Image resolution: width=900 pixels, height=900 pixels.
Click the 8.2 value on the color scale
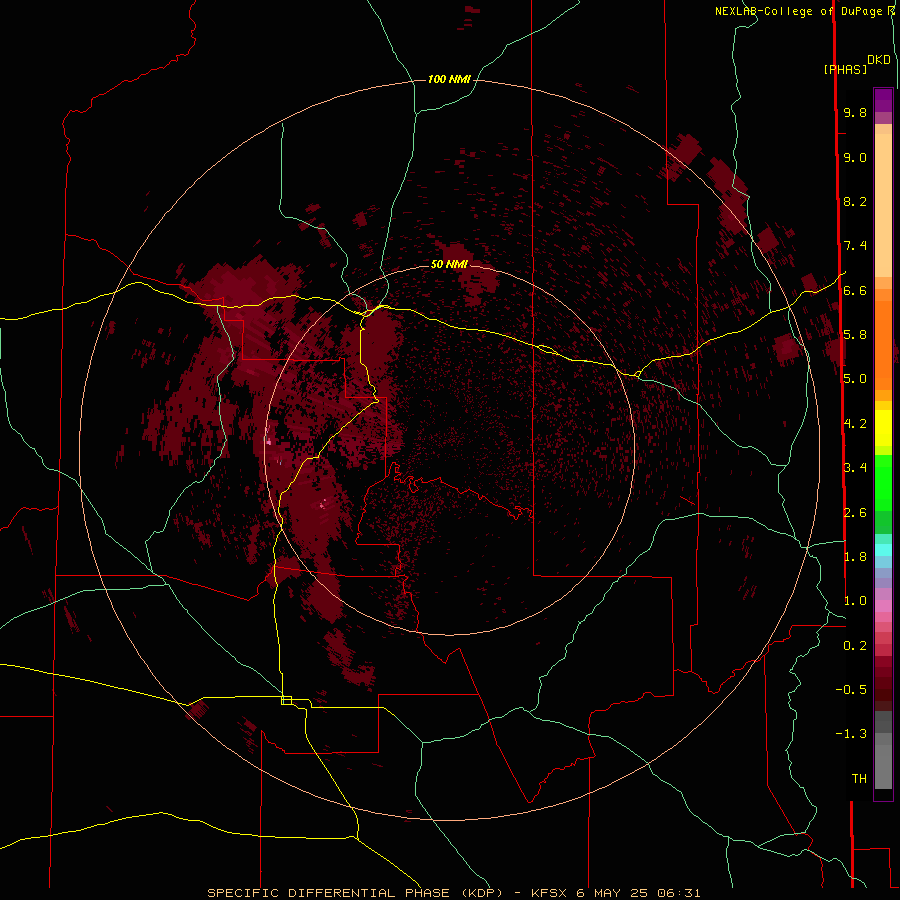(x=855, y=201)
